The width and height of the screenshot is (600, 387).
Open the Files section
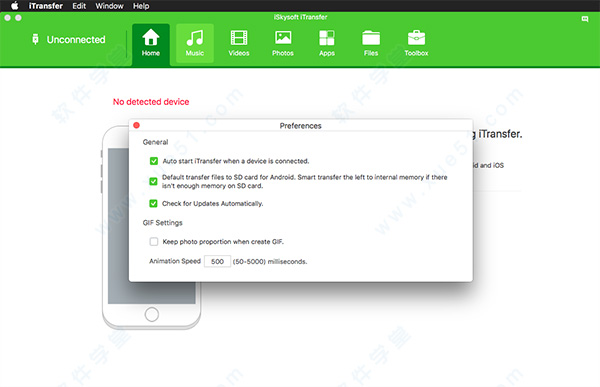(371, 43)
